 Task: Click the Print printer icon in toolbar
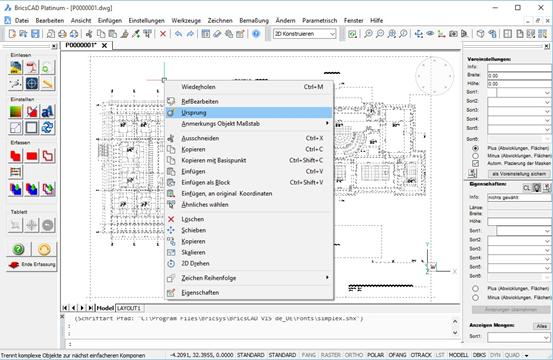coord(62,34)
